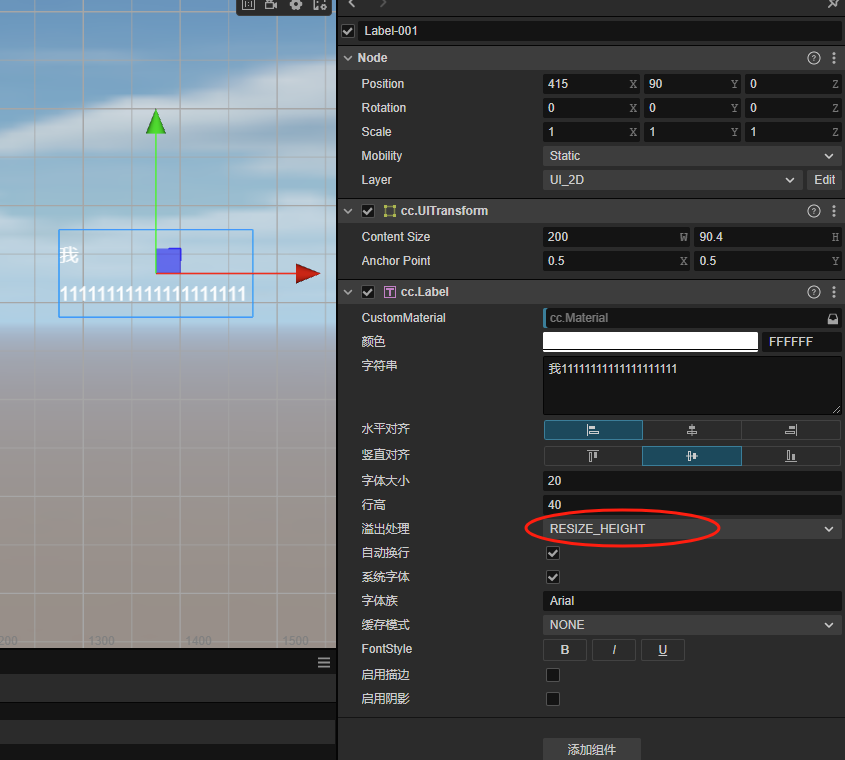
Task: Open cc.UITransform three-dot menu
Action: (x=834, y=211)
